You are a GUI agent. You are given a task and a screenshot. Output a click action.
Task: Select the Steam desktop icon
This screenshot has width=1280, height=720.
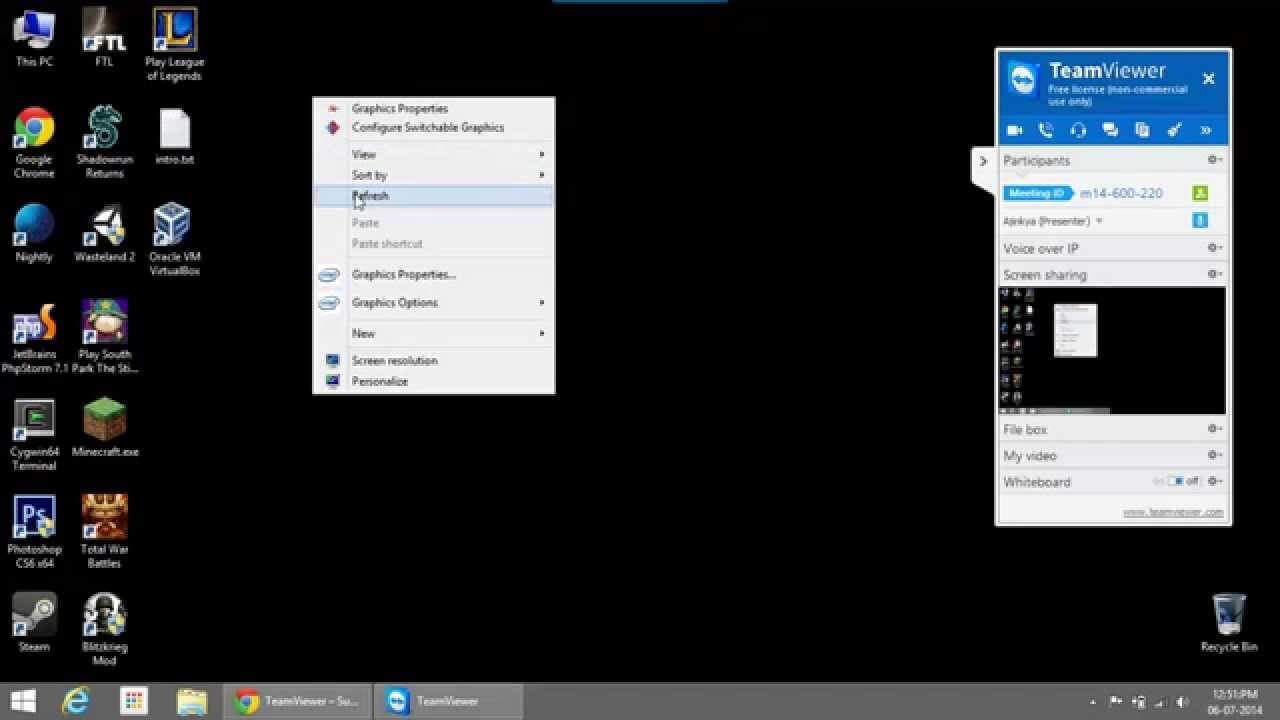(x=34, y=624)
